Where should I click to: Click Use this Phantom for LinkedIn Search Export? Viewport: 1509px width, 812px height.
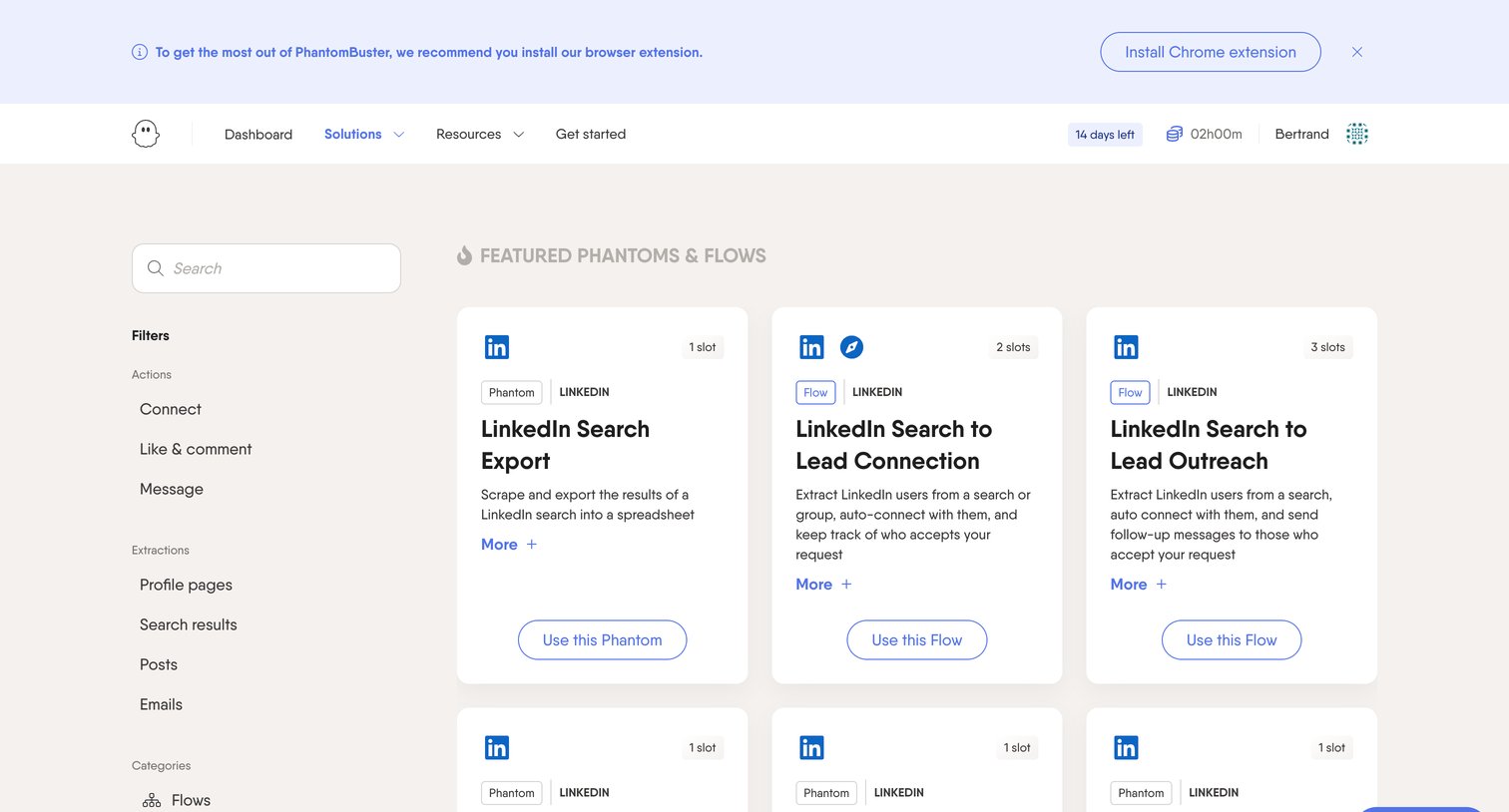(603, 640)
